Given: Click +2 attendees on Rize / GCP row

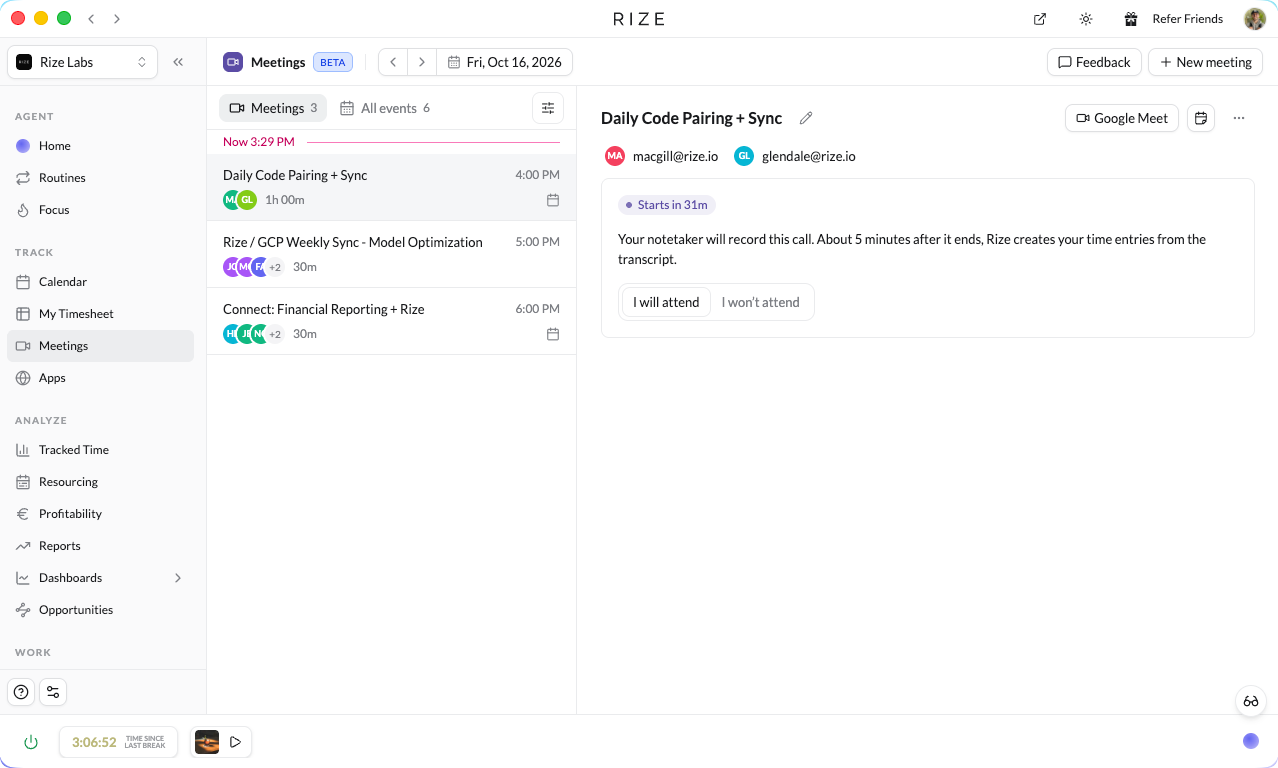Looking at the screenshot, I should pos(275,267).
